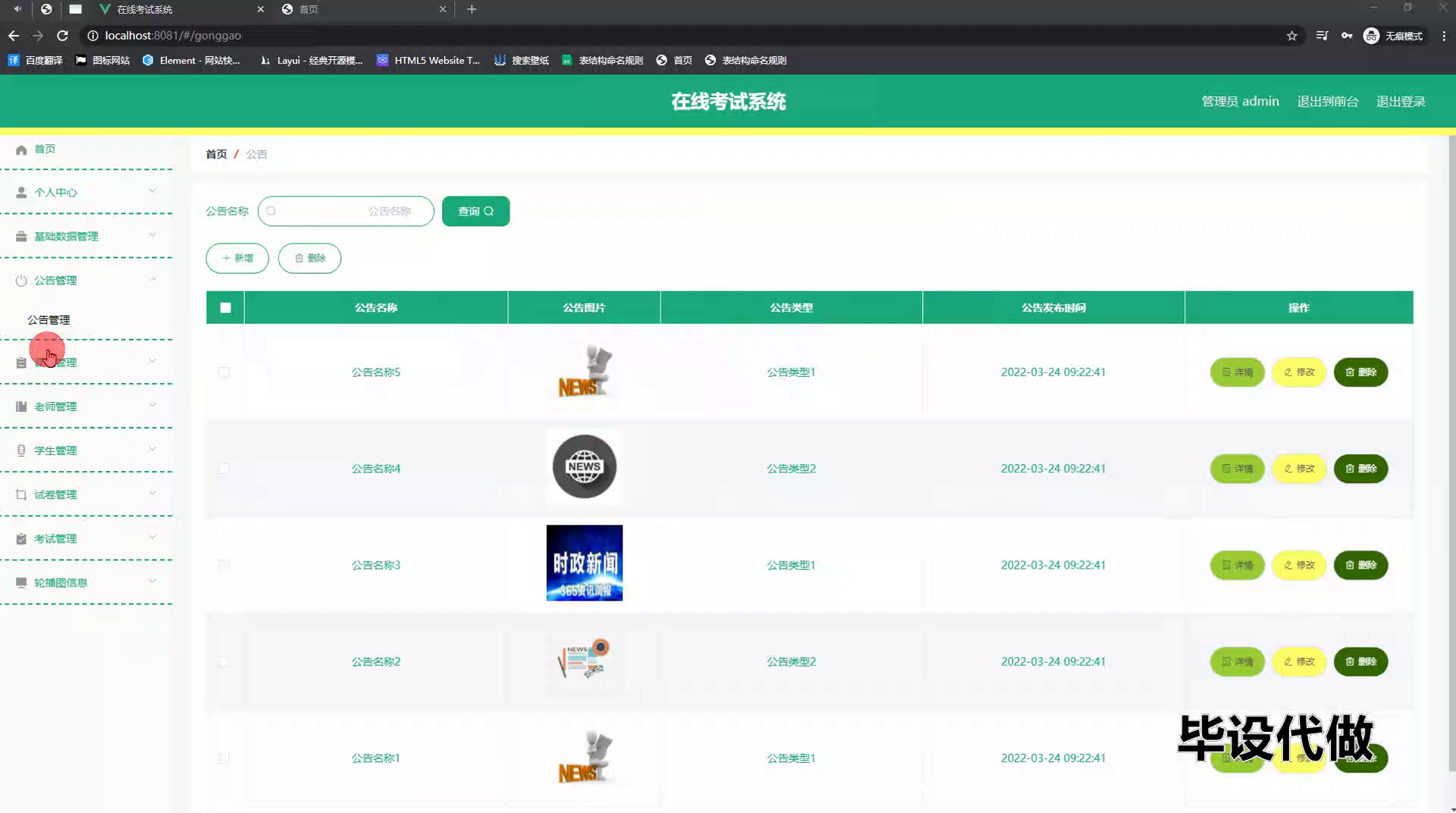Select the 公告管理 submenu item
This screenshot has height=813, width=1456.
pos(49,320)
